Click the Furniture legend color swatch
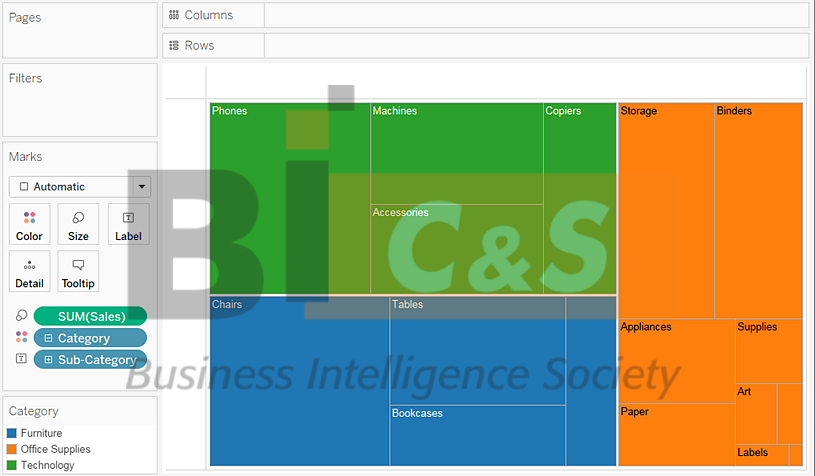 pos(12,433)
